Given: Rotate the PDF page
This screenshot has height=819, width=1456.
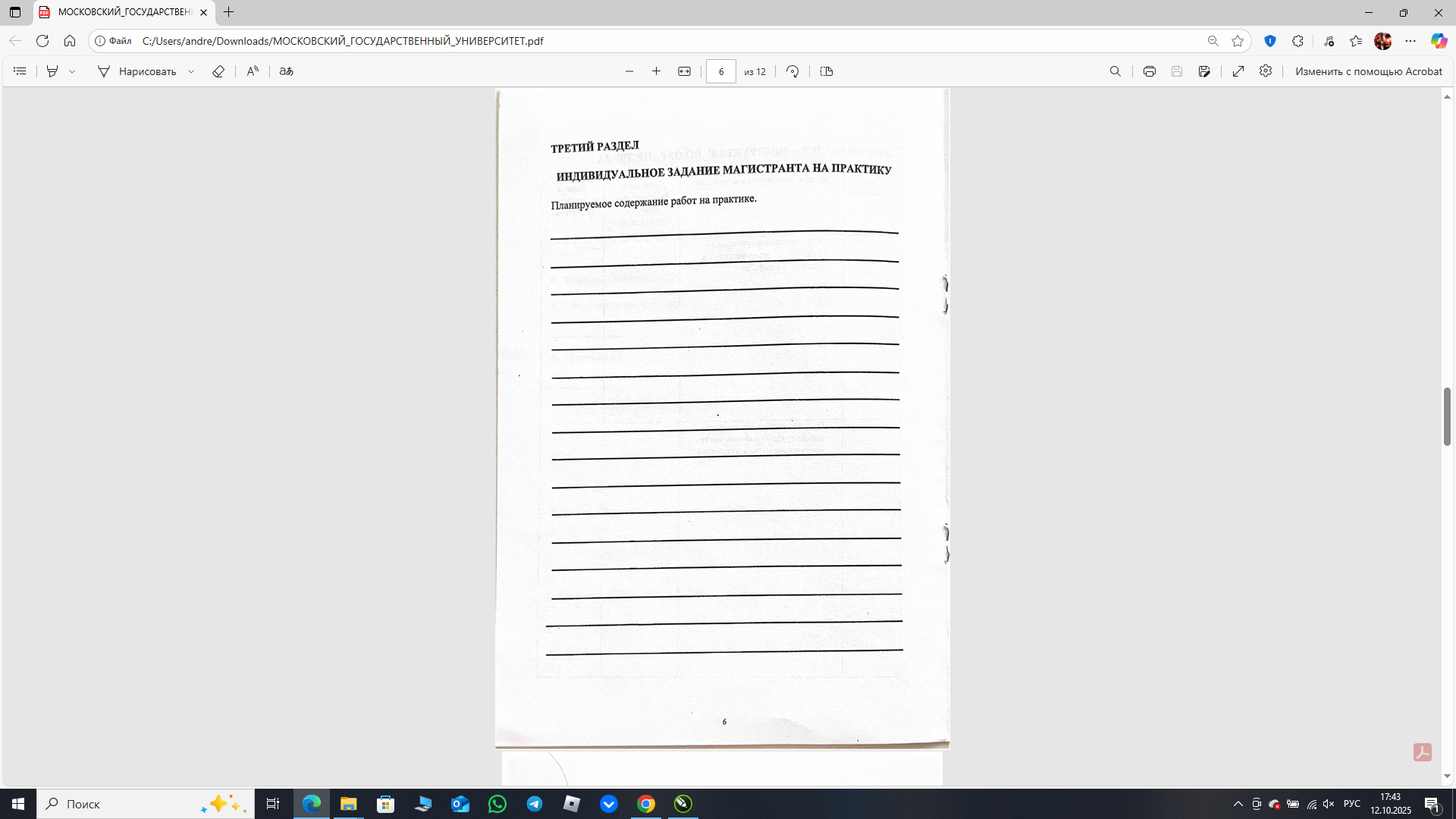Looking at the screenshot, I should click(792, 71).
